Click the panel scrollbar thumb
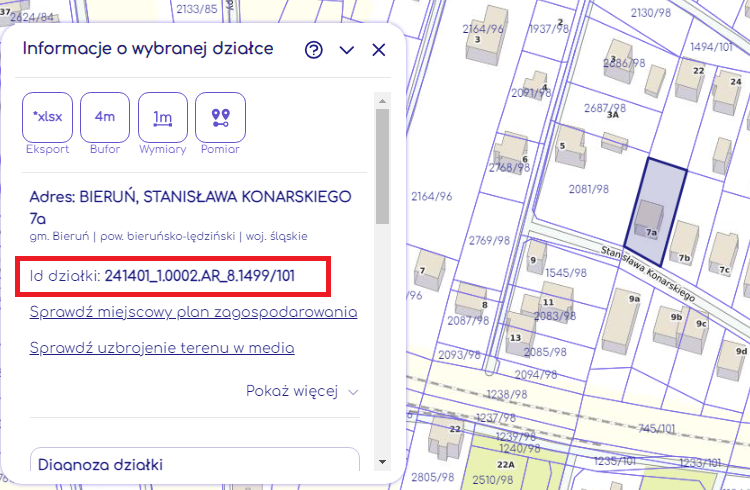Viewport: 750px width, 490px height. pos(382,166)
